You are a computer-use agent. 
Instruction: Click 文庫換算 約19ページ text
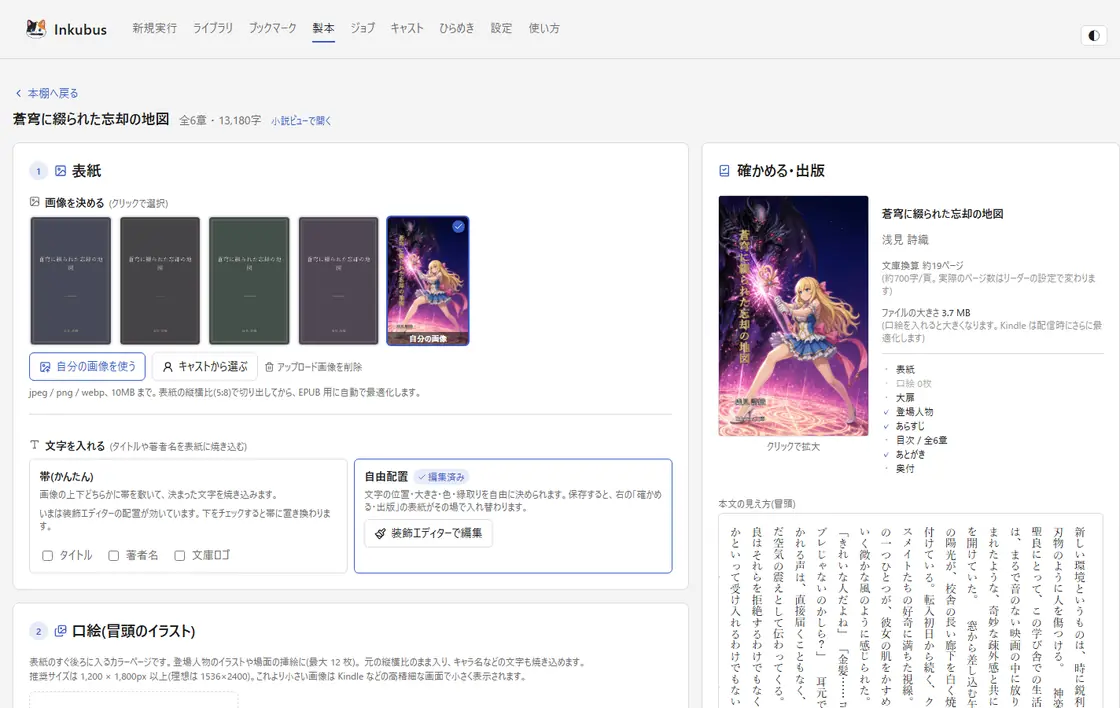click(923, 265)
